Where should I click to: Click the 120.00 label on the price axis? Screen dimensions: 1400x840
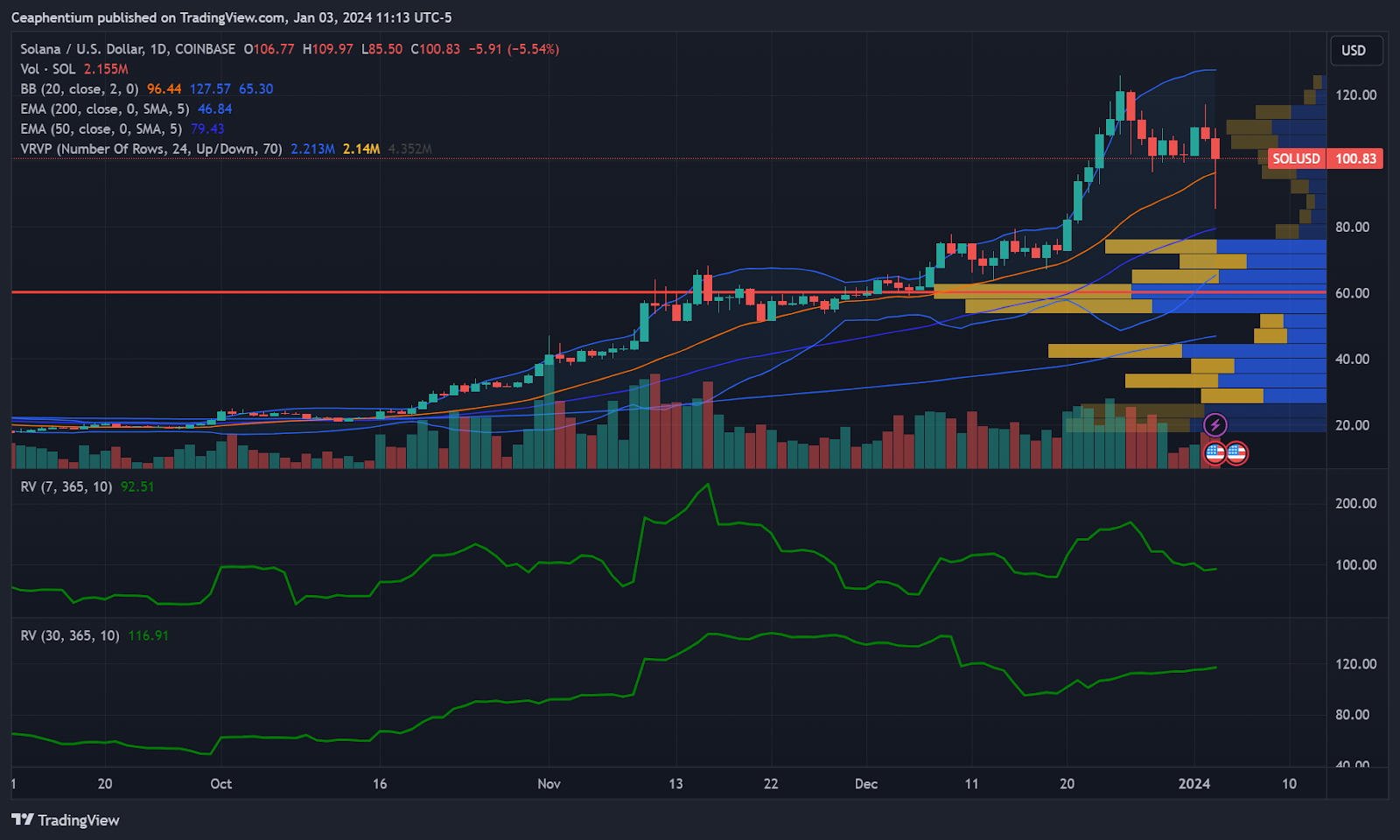pyautogui.click(x=1355, y=94)
